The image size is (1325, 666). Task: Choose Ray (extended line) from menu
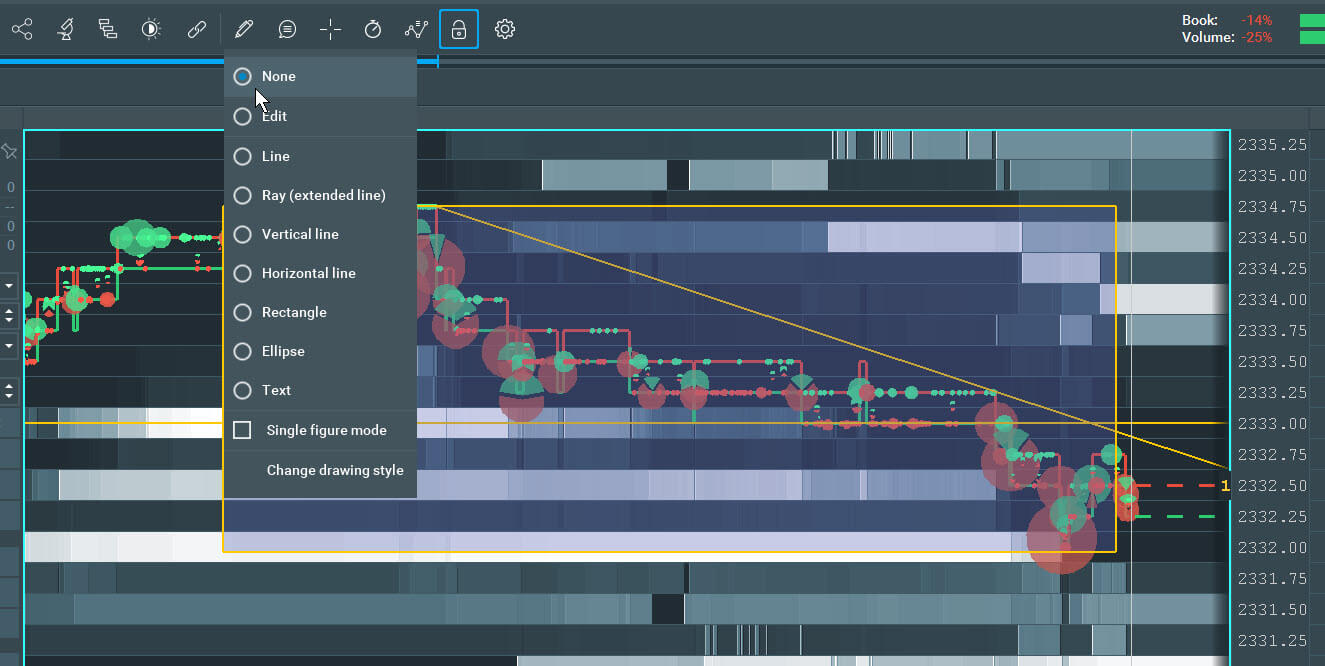323,195
